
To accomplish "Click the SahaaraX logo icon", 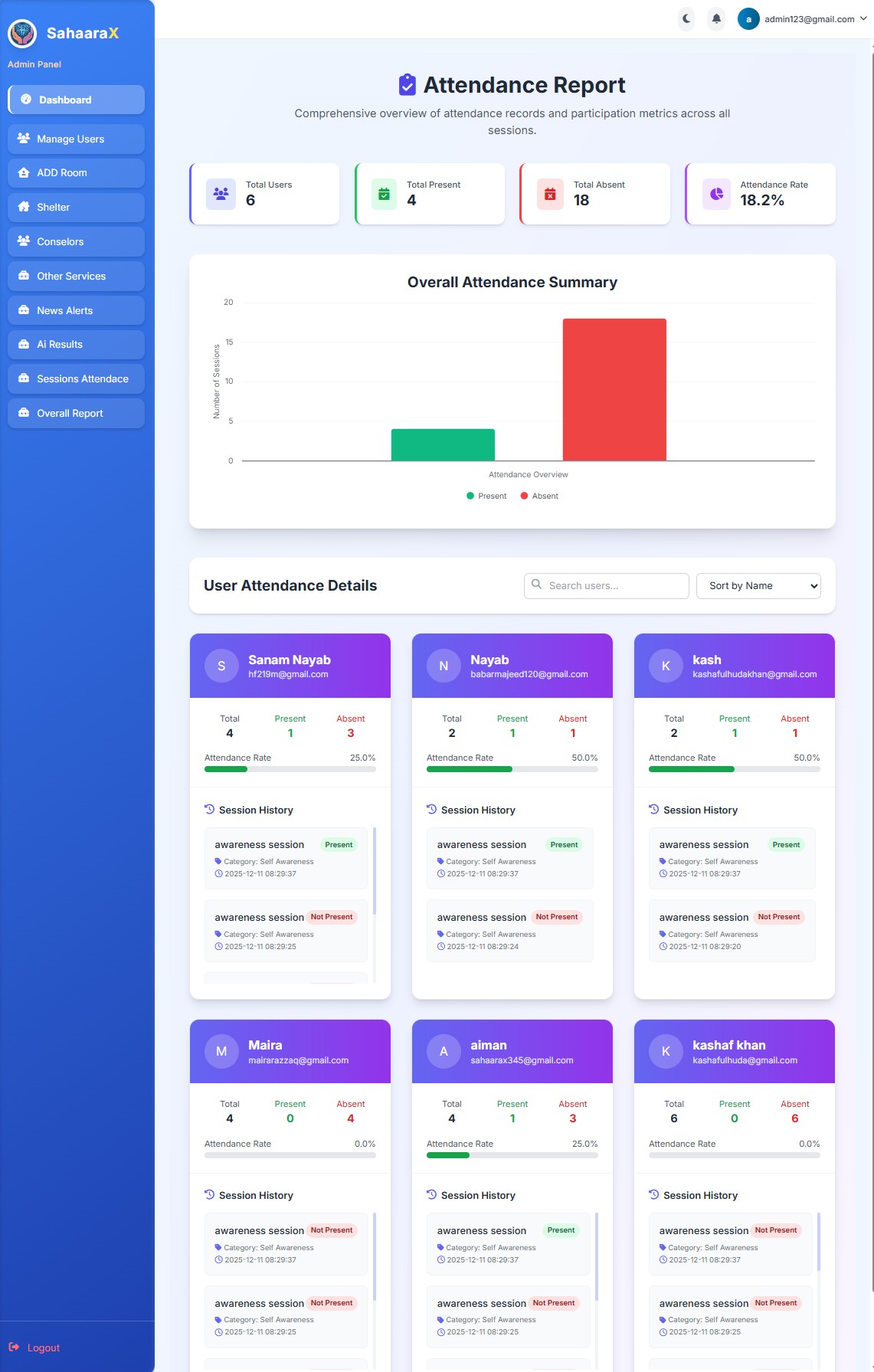I will [22, 33].
